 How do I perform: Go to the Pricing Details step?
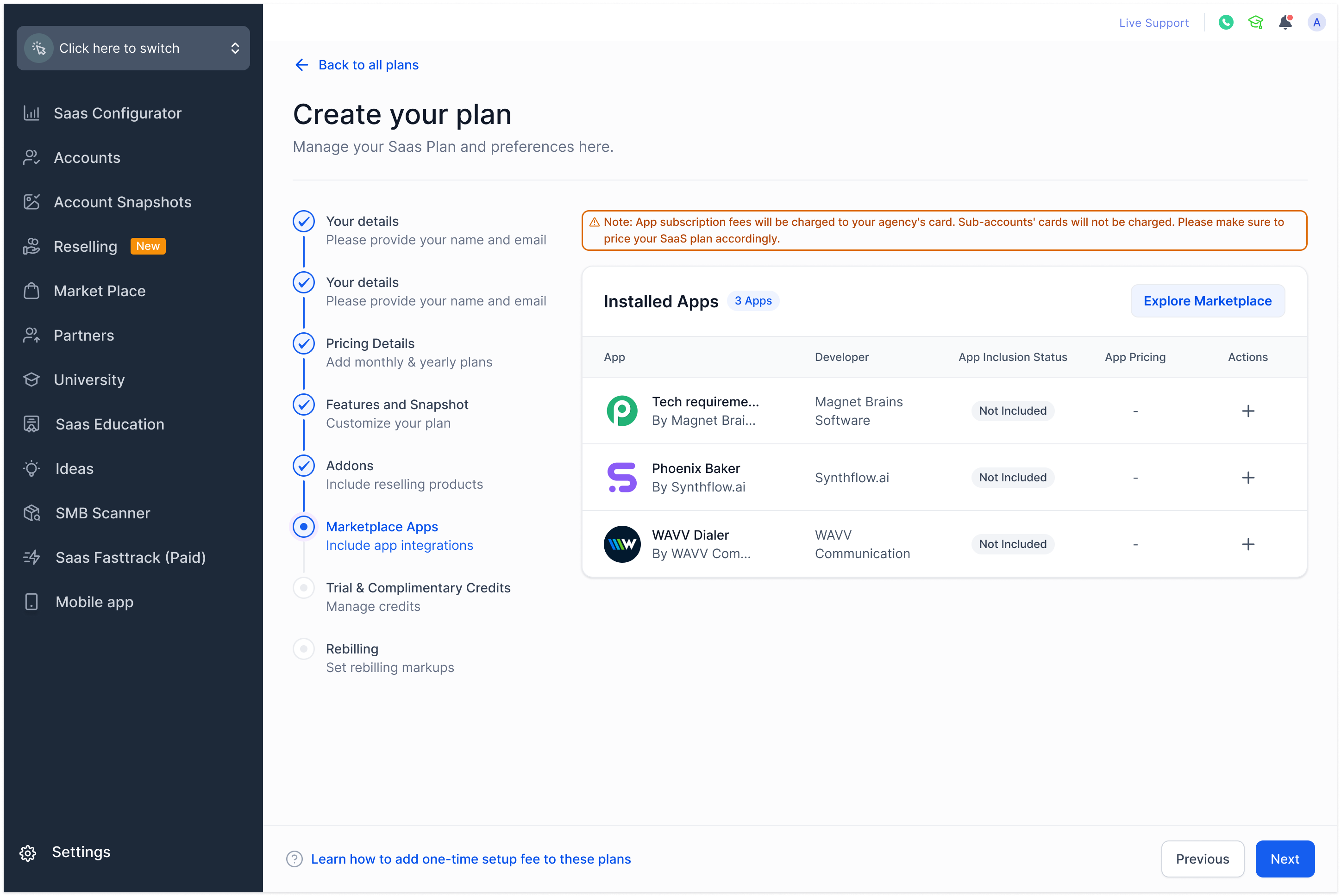pyautogui.click(x=370, y=343)
